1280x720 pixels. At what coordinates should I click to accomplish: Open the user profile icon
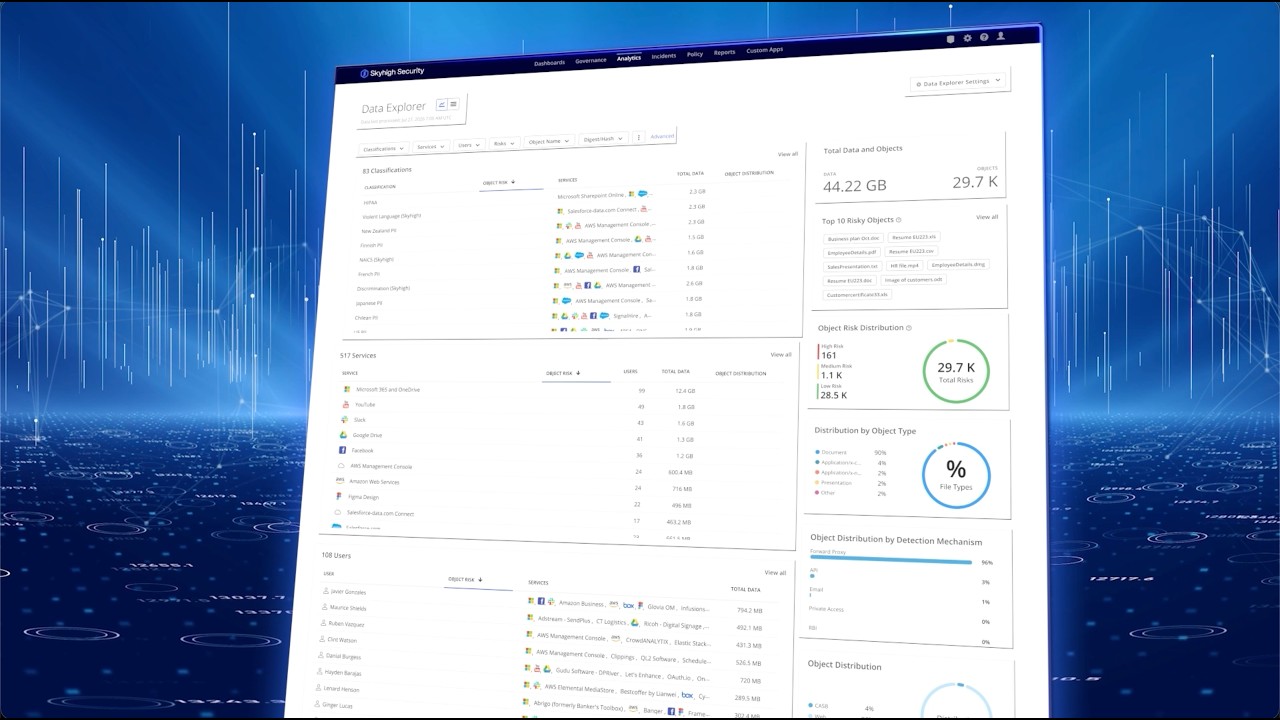(1001, 36)
